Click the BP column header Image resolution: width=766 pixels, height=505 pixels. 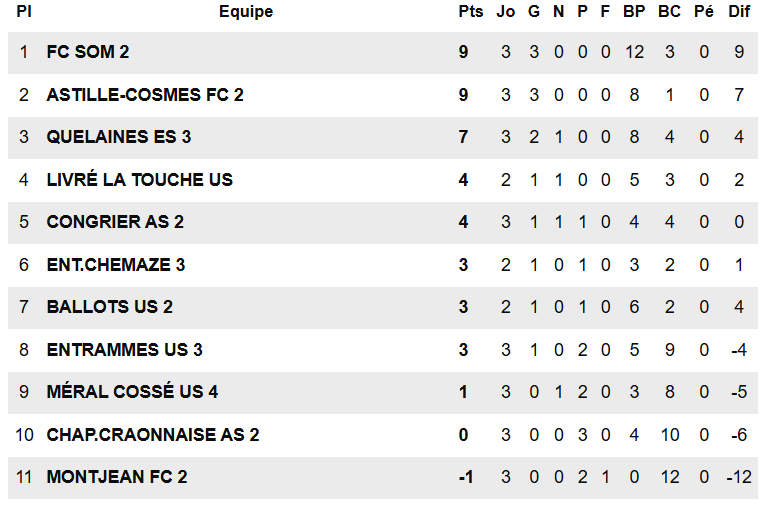pos(634,12)
